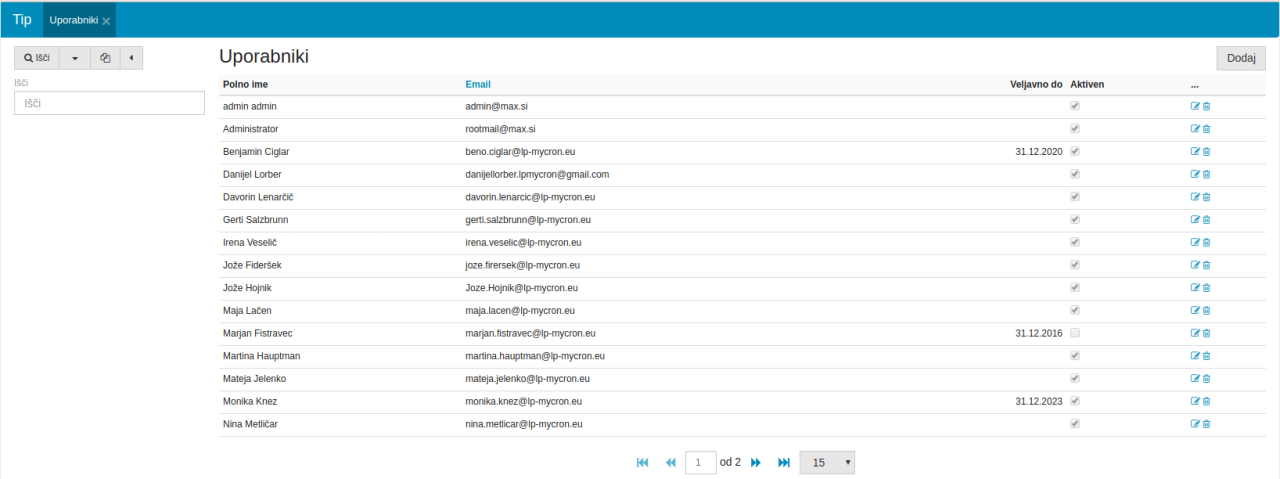The width and height of the screenshot is (1280, 479).
Task: Jump to first page of users
Action: [x=642, y=462]
